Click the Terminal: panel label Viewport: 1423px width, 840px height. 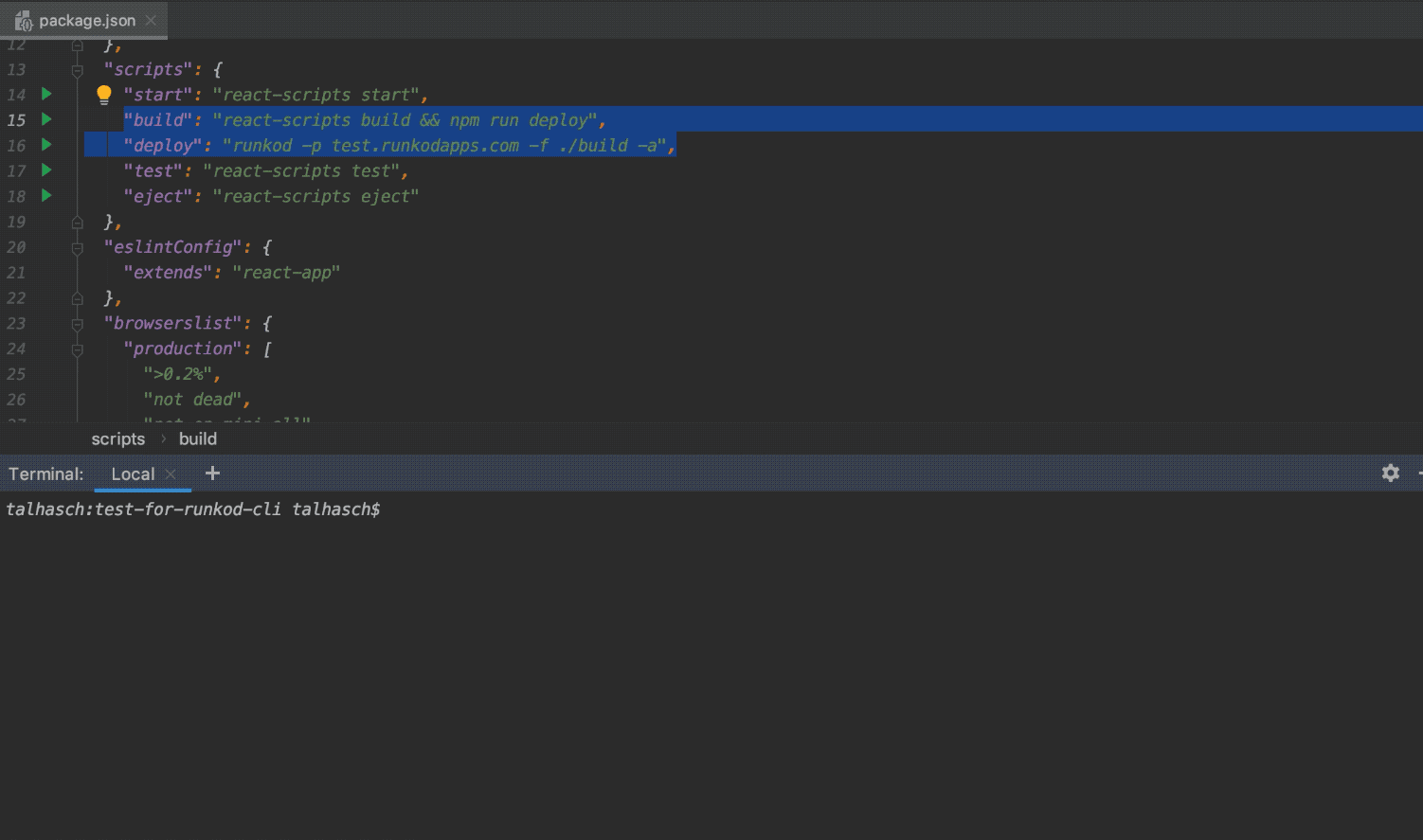46,474
